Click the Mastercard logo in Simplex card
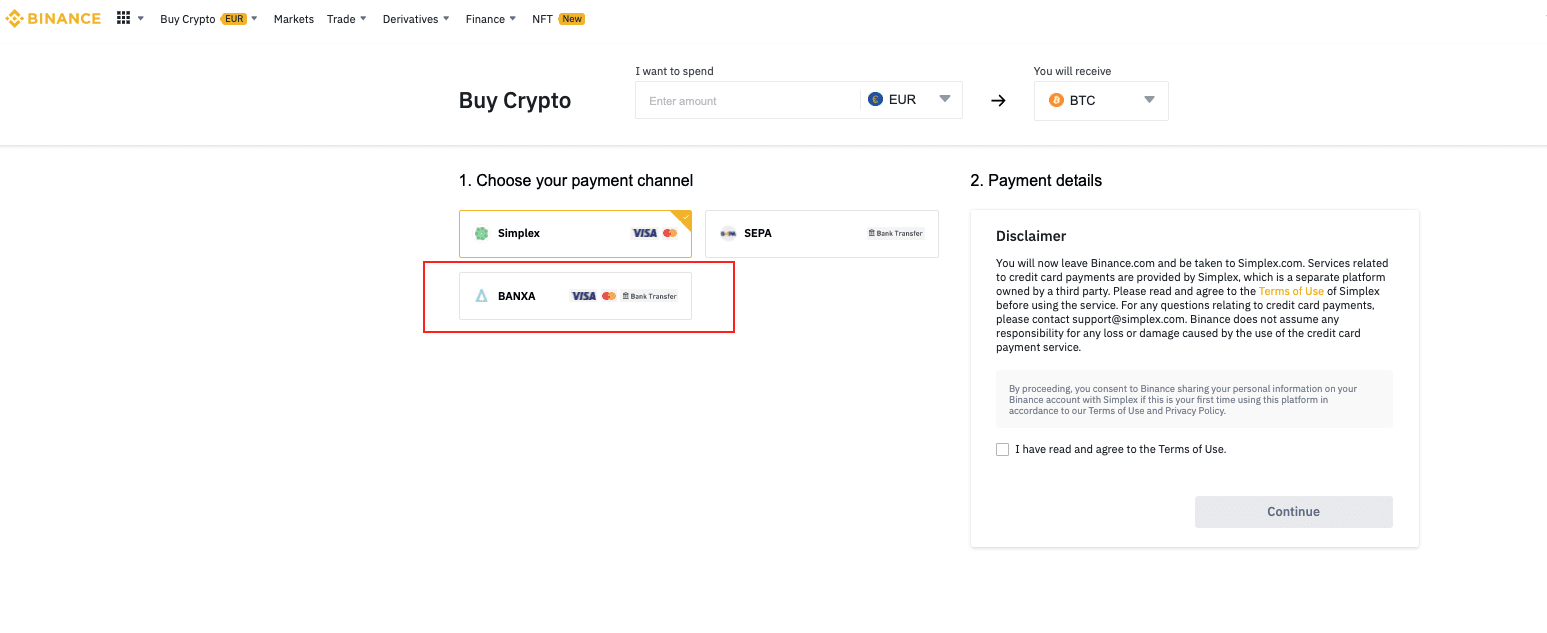 (x=670, y=233)
